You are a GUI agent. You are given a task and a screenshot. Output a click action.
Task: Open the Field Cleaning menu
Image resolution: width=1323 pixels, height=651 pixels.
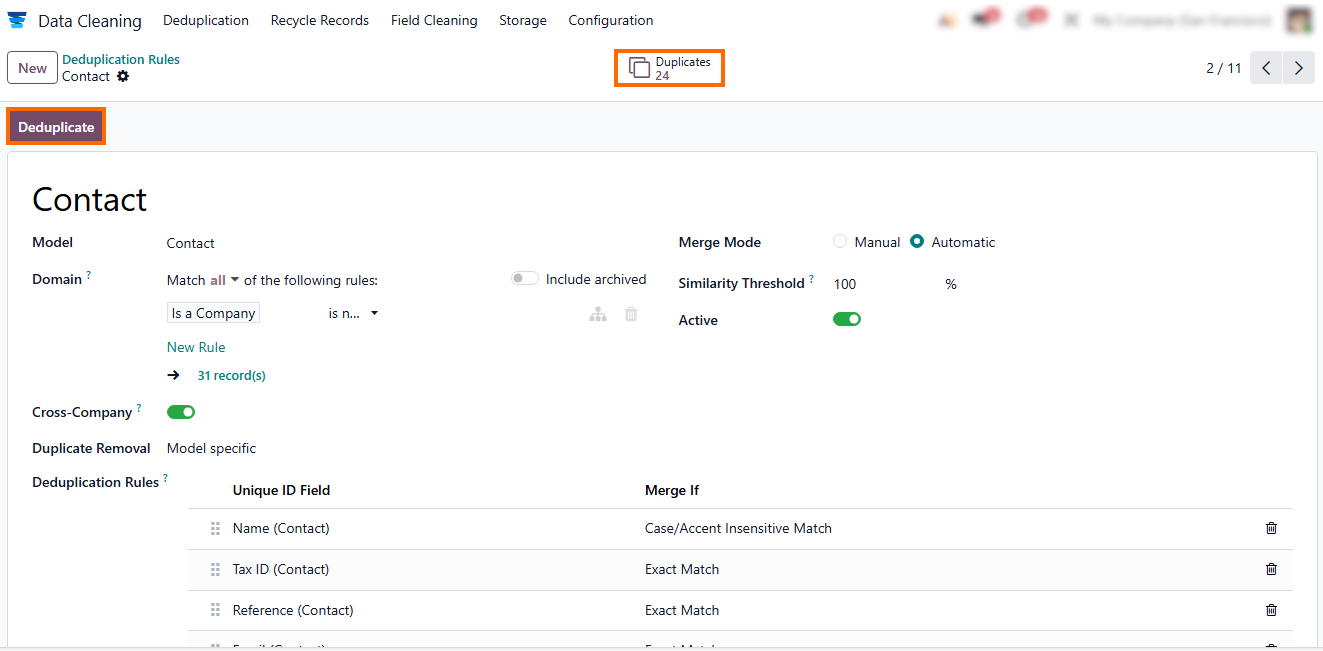(x=434, y=20)
